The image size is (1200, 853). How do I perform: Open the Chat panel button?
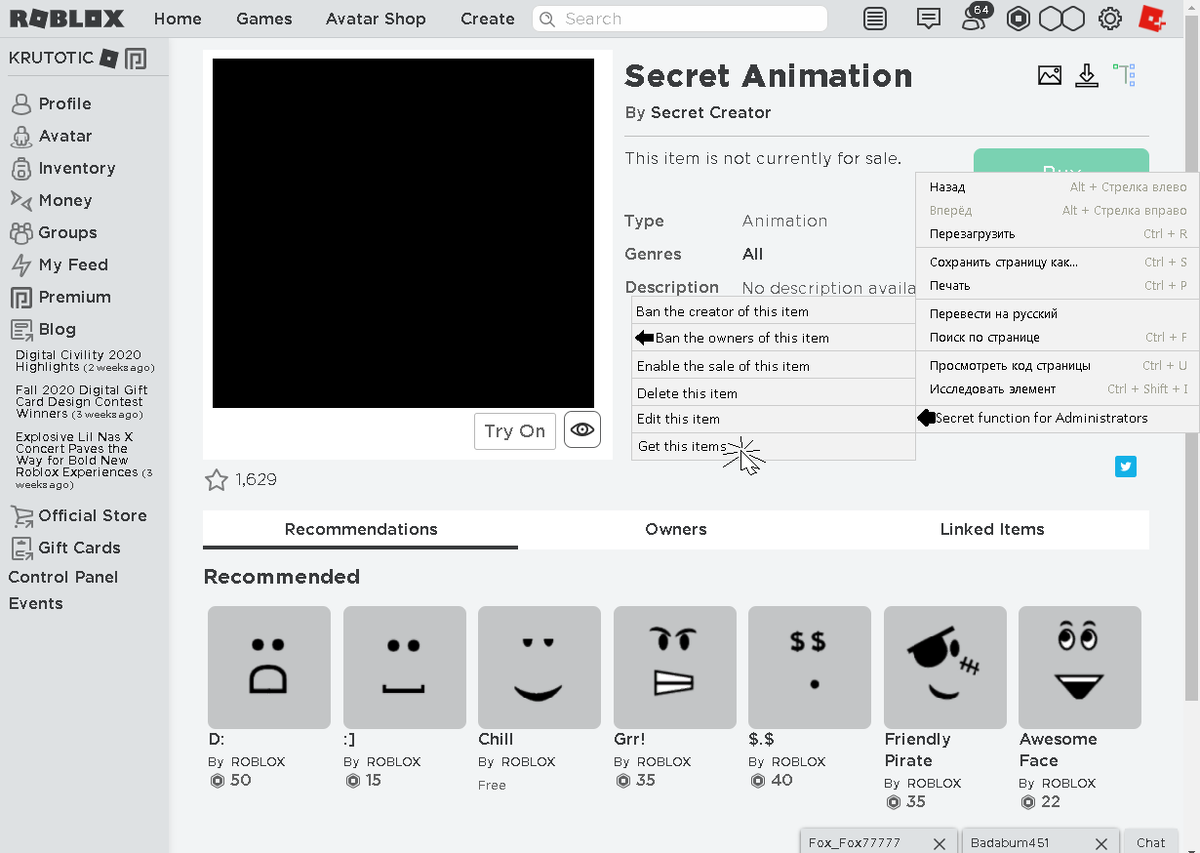click(1151, 842)
